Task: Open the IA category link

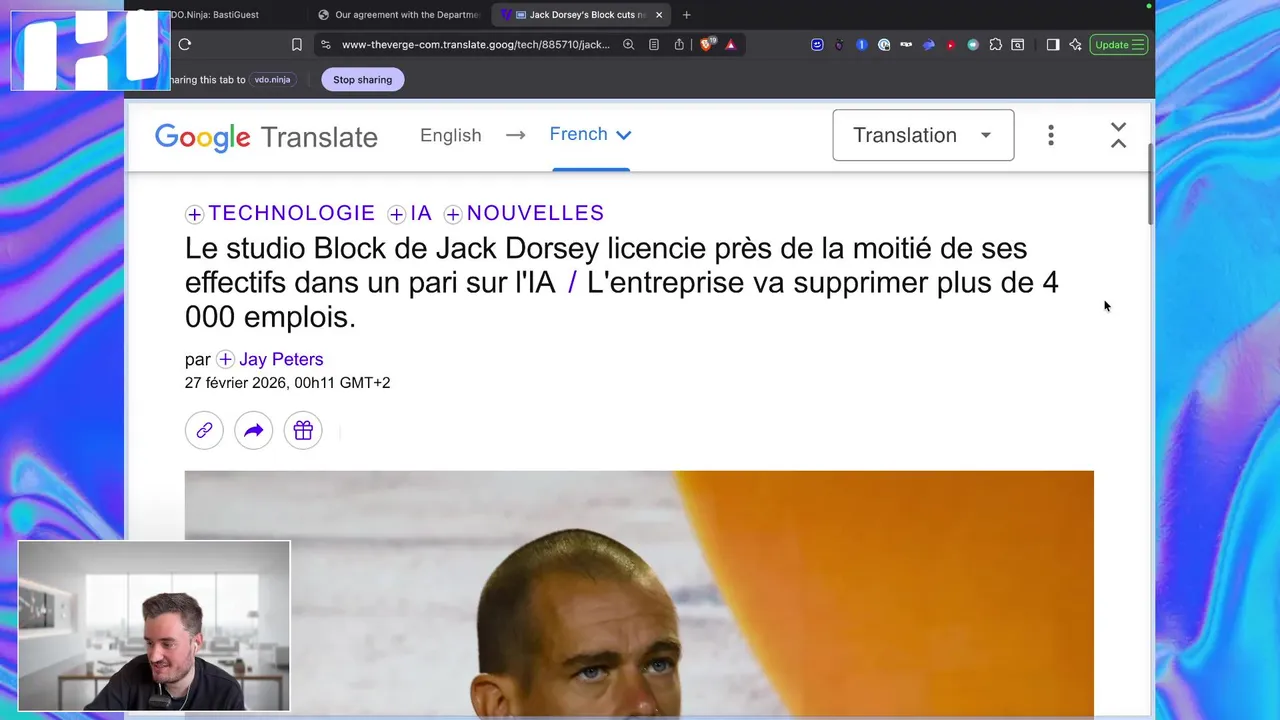Action: coord(421,213)
